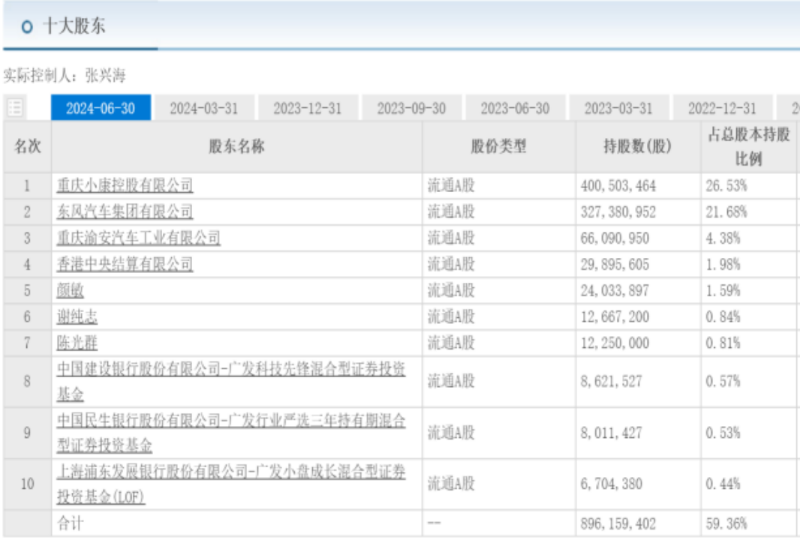Select share count 12,250,000
Viewport: 800px width, 540px height.
point(615,343)
